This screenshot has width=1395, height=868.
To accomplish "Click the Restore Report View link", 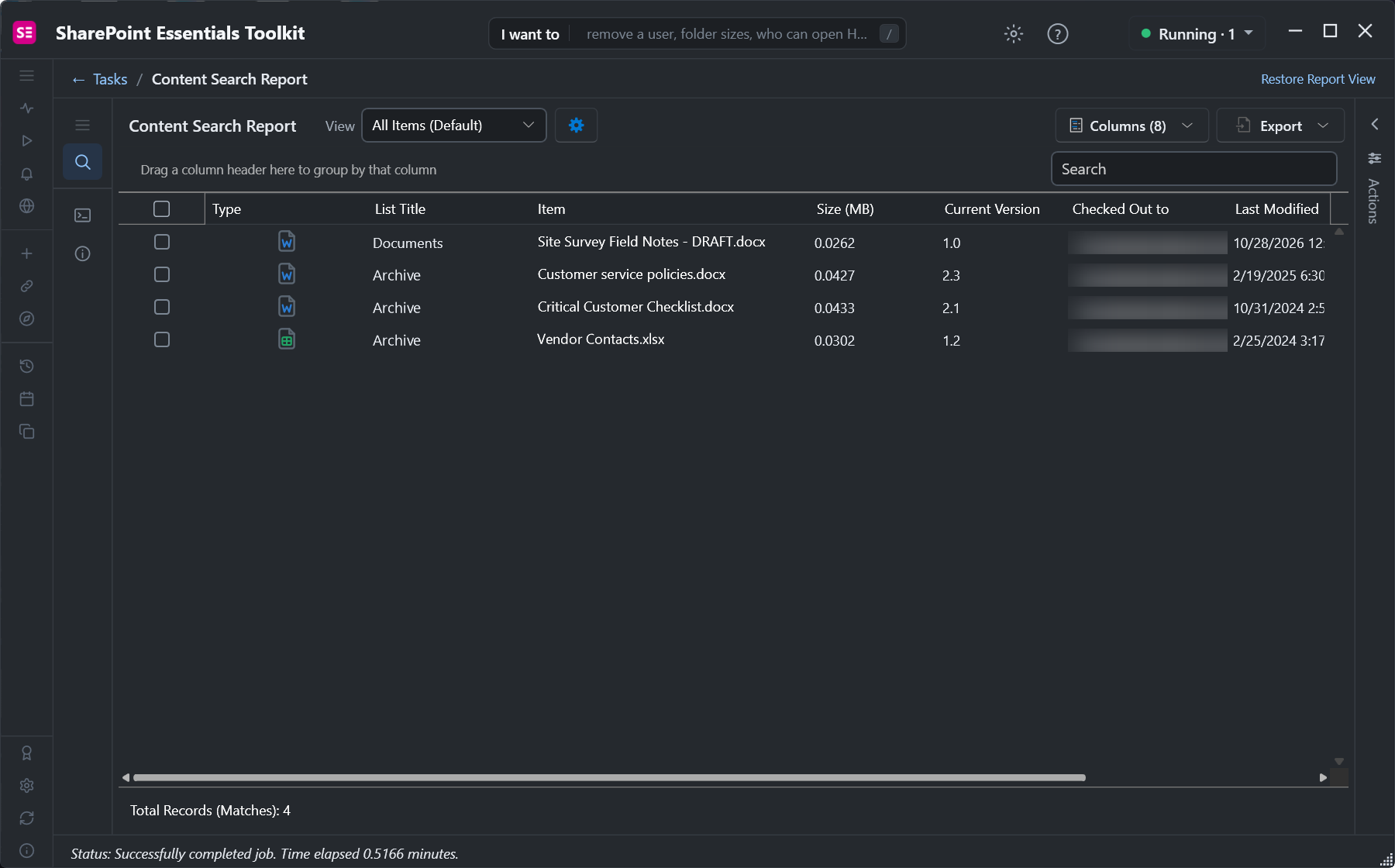I will click(1317, 79).
